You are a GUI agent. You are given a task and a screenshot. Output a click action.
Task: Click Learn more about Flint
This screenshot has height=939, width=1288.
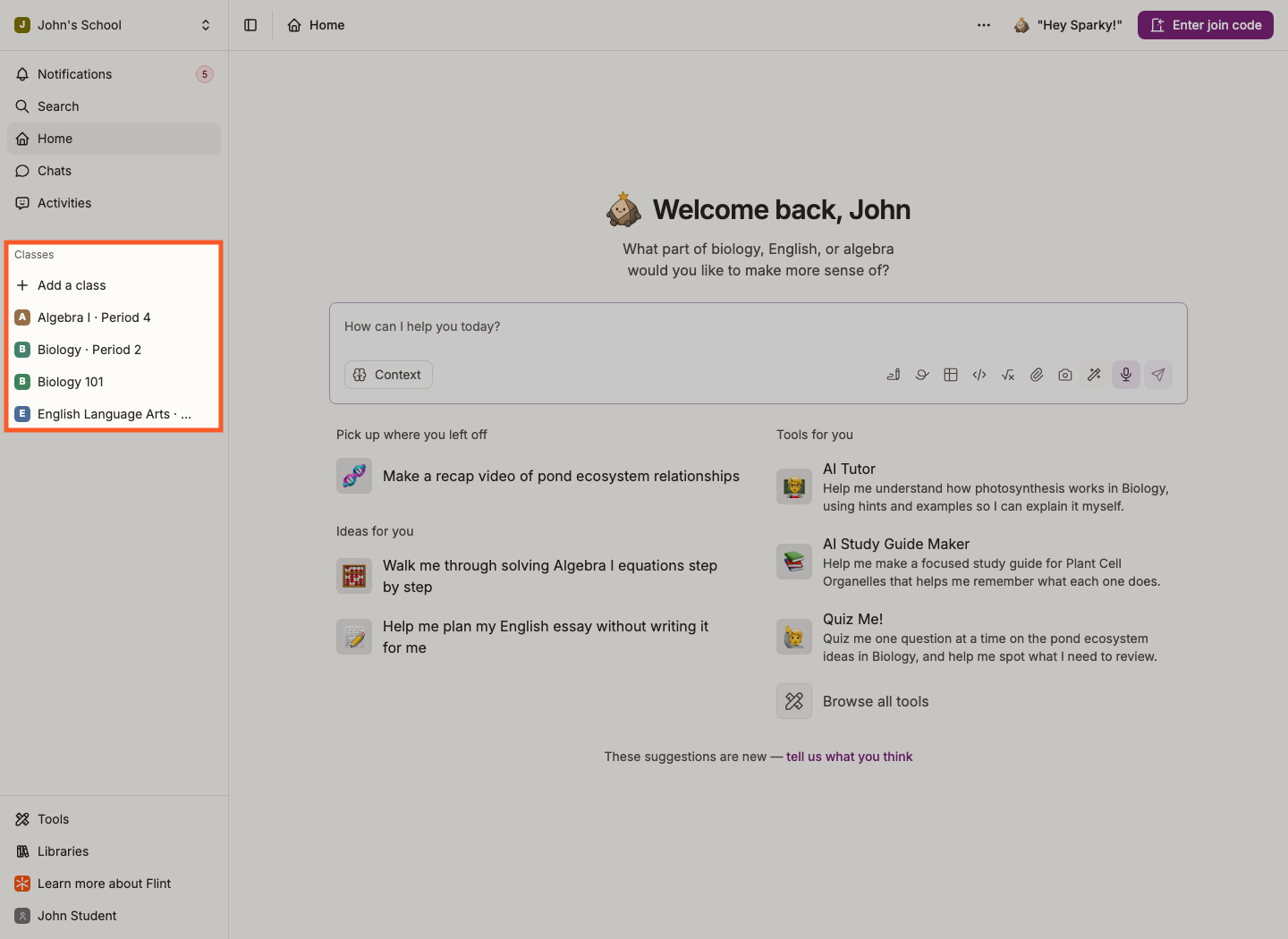pyautogui.click(x=114, y=884)
